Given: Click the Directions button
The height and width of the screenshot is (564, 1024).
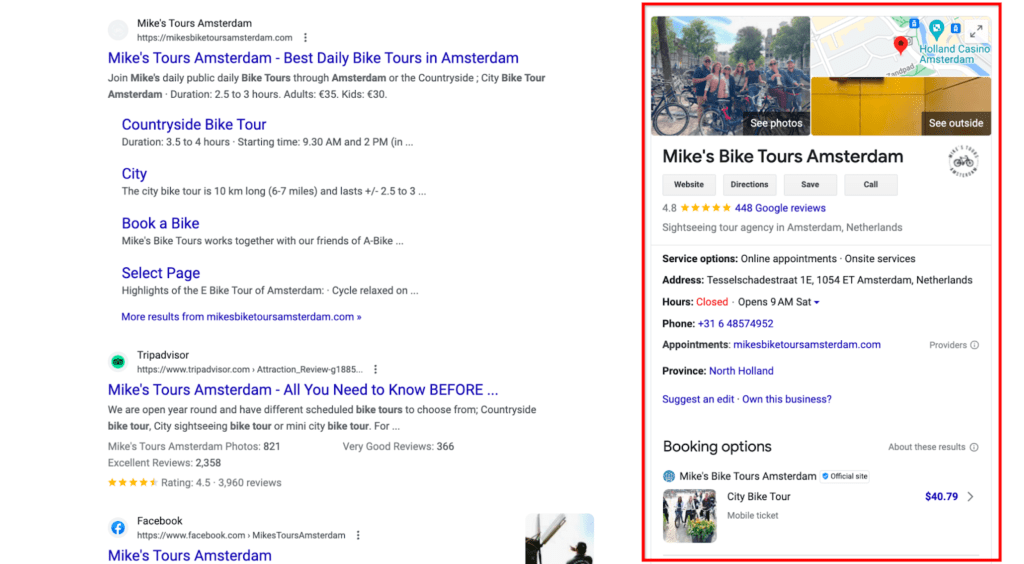Looking at the screenshot, I should [x=749, y=185].
